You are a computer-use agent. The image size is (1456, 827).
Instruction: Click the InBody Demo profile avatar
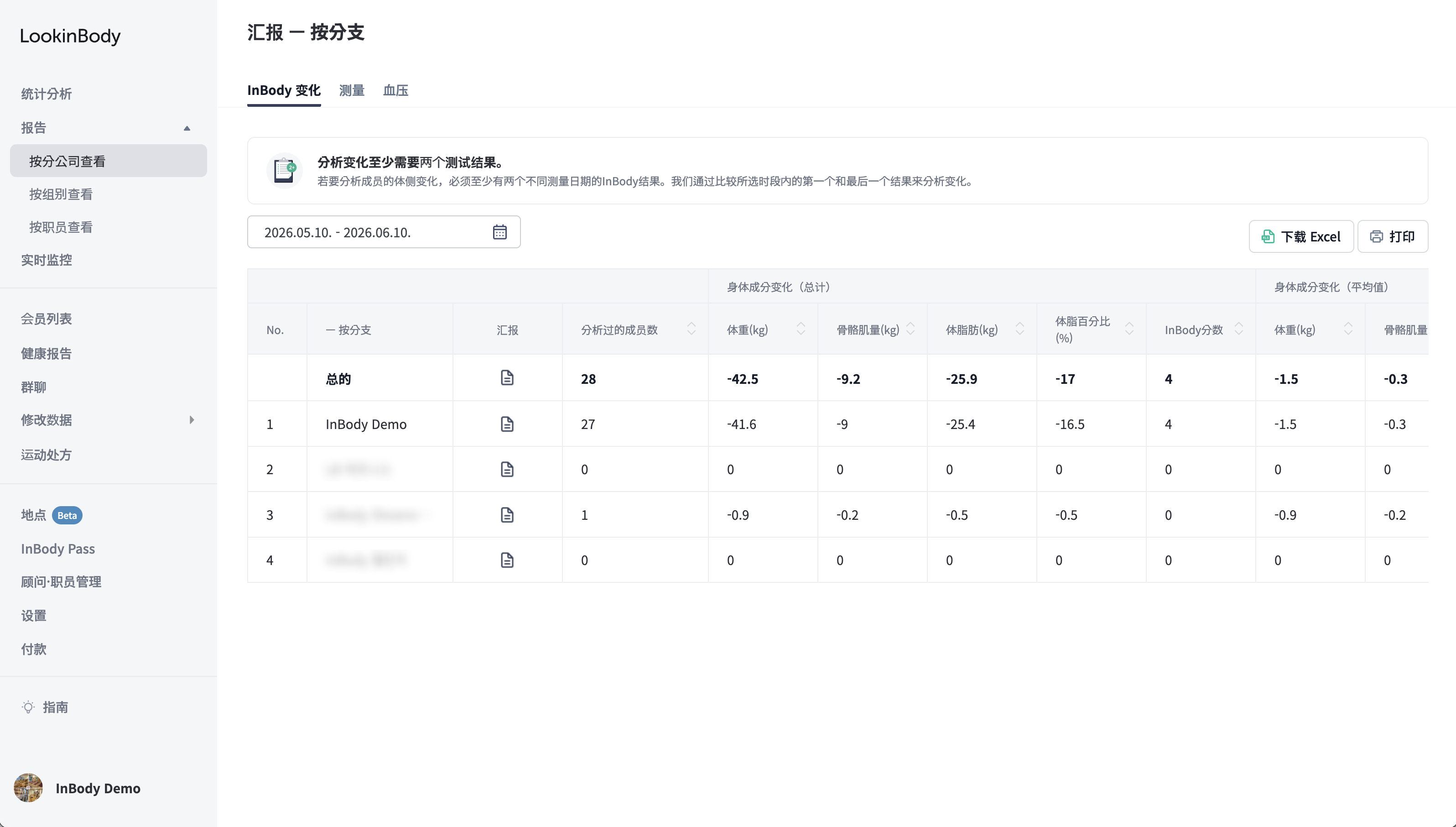(28, 788)
